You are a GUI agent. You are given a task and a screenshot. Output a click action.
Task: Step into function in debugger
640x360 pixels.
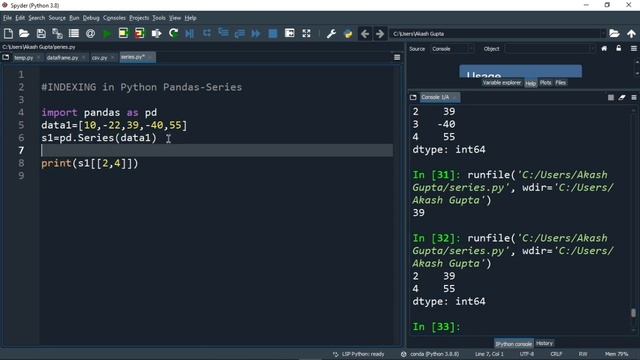(x=223, y=33)
